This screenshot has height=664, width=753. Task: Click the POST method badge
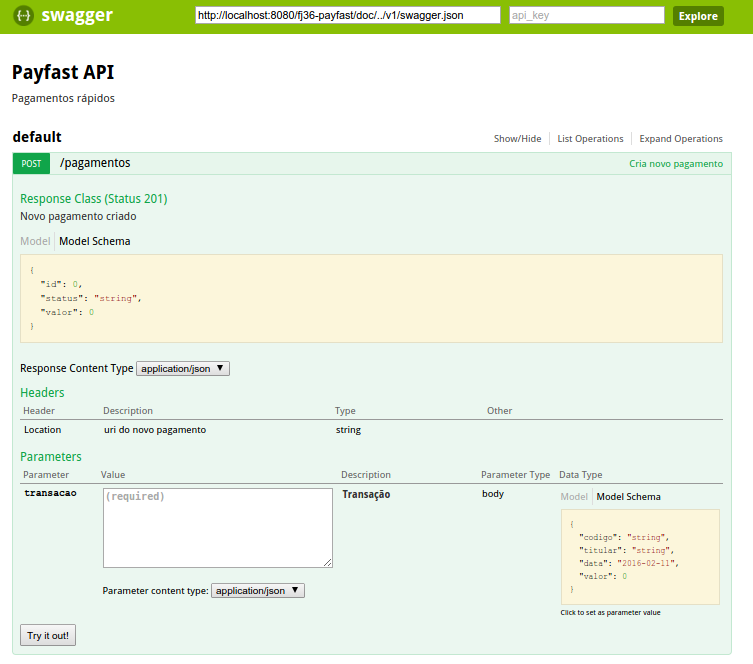[x=31, y=164]
